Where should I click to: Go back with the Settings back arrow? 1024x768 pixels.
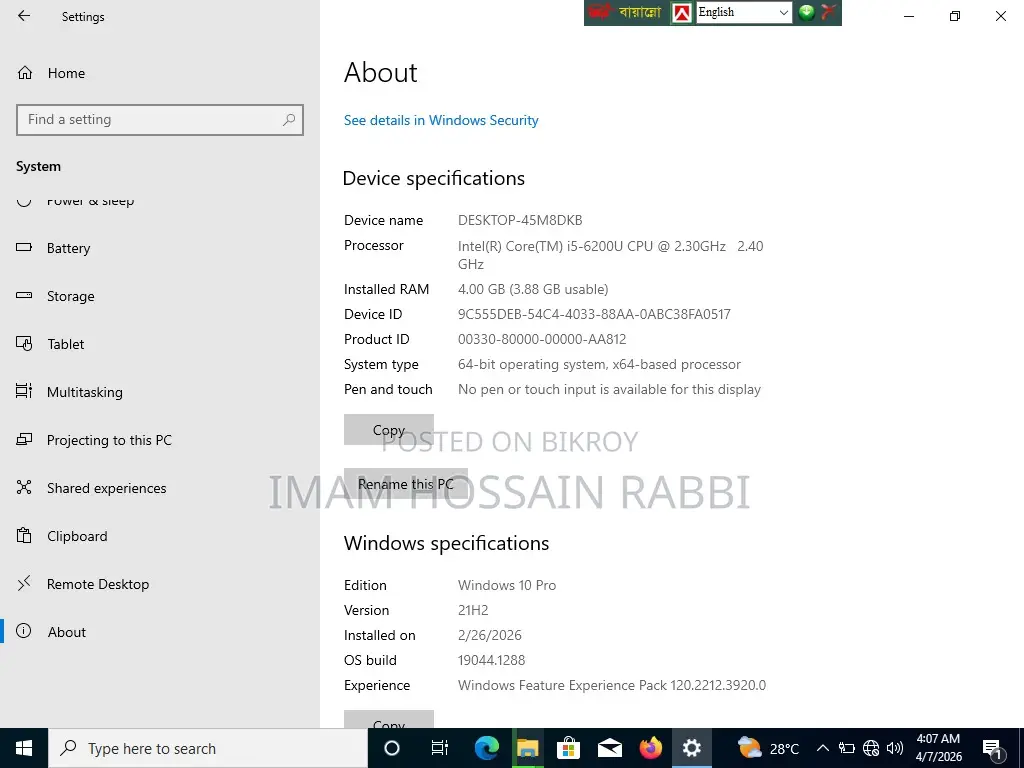[24, 16]
